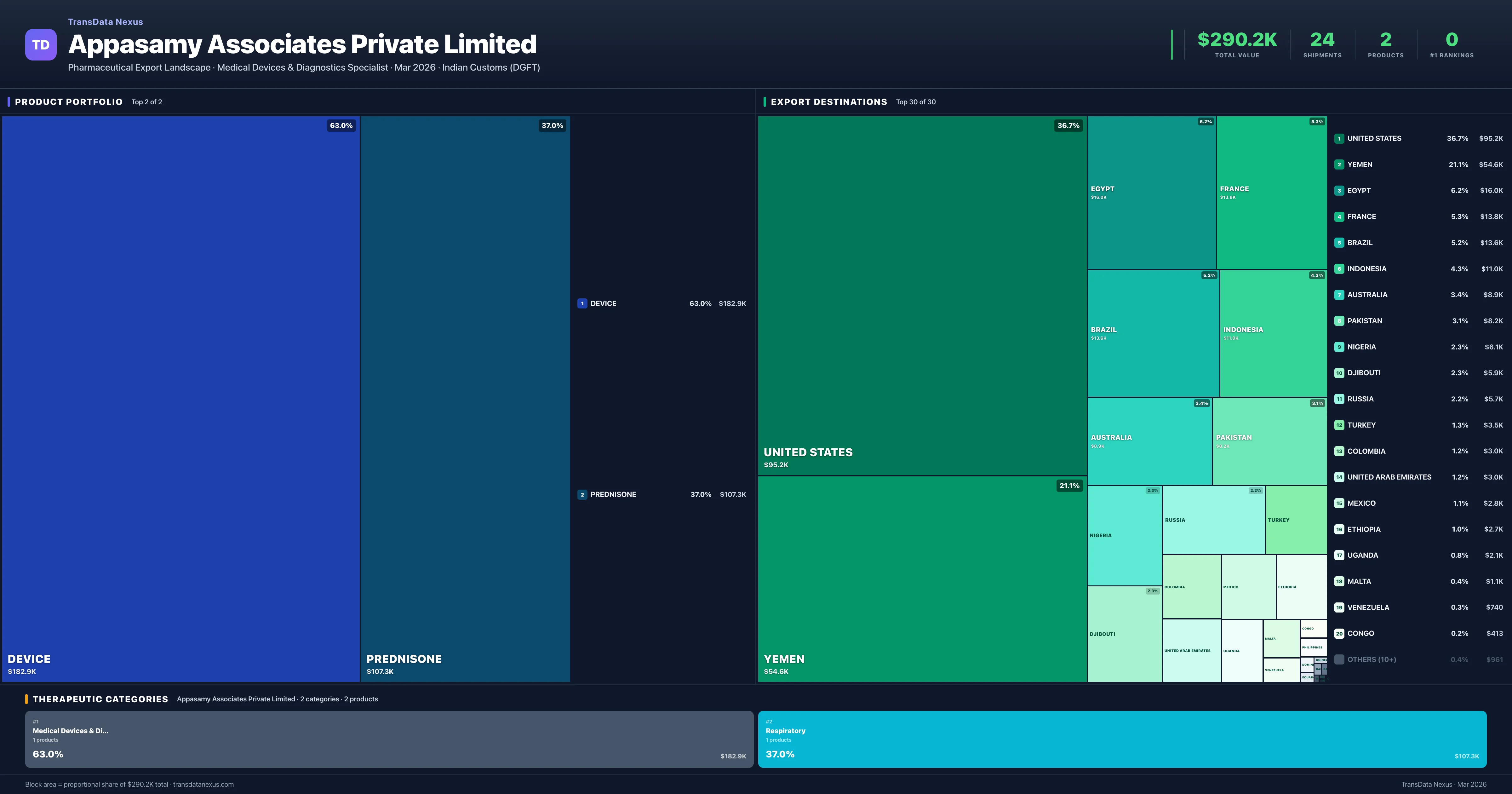Click the rank 1 badge beside DEVICE

(582, 304)
